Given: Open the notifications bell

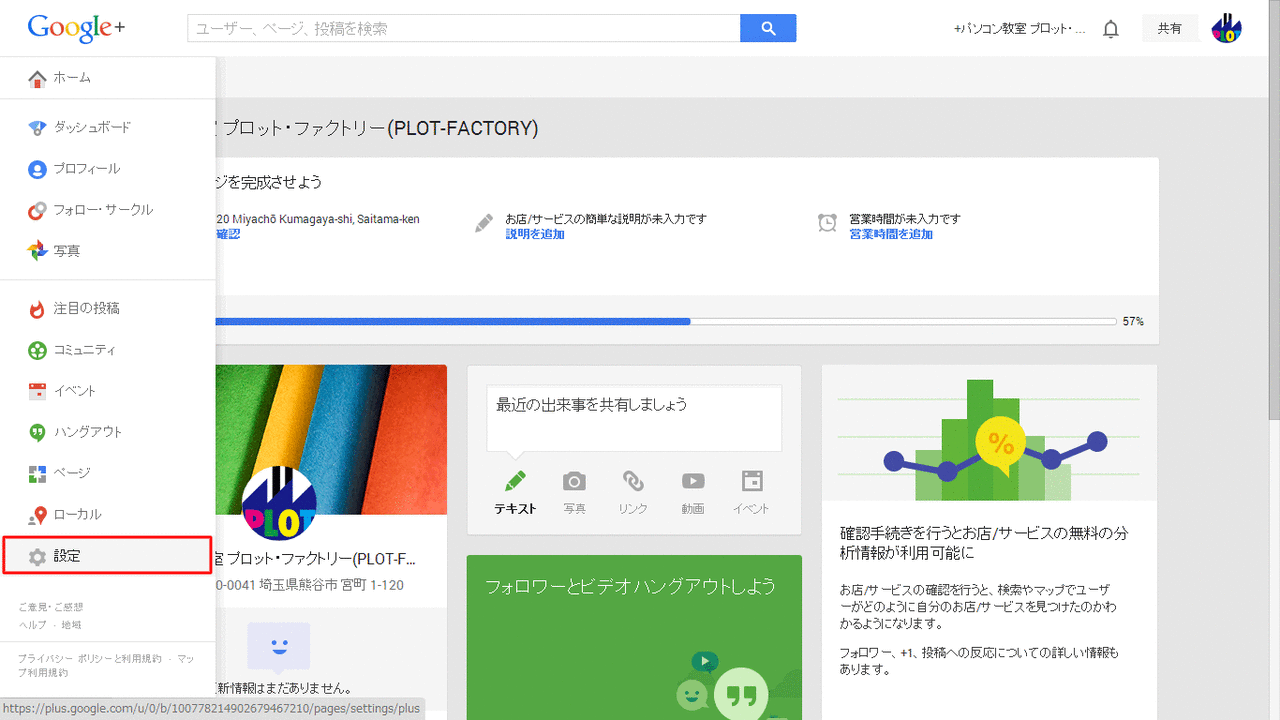Looking at the screenshot, I should coord(1110,29).
